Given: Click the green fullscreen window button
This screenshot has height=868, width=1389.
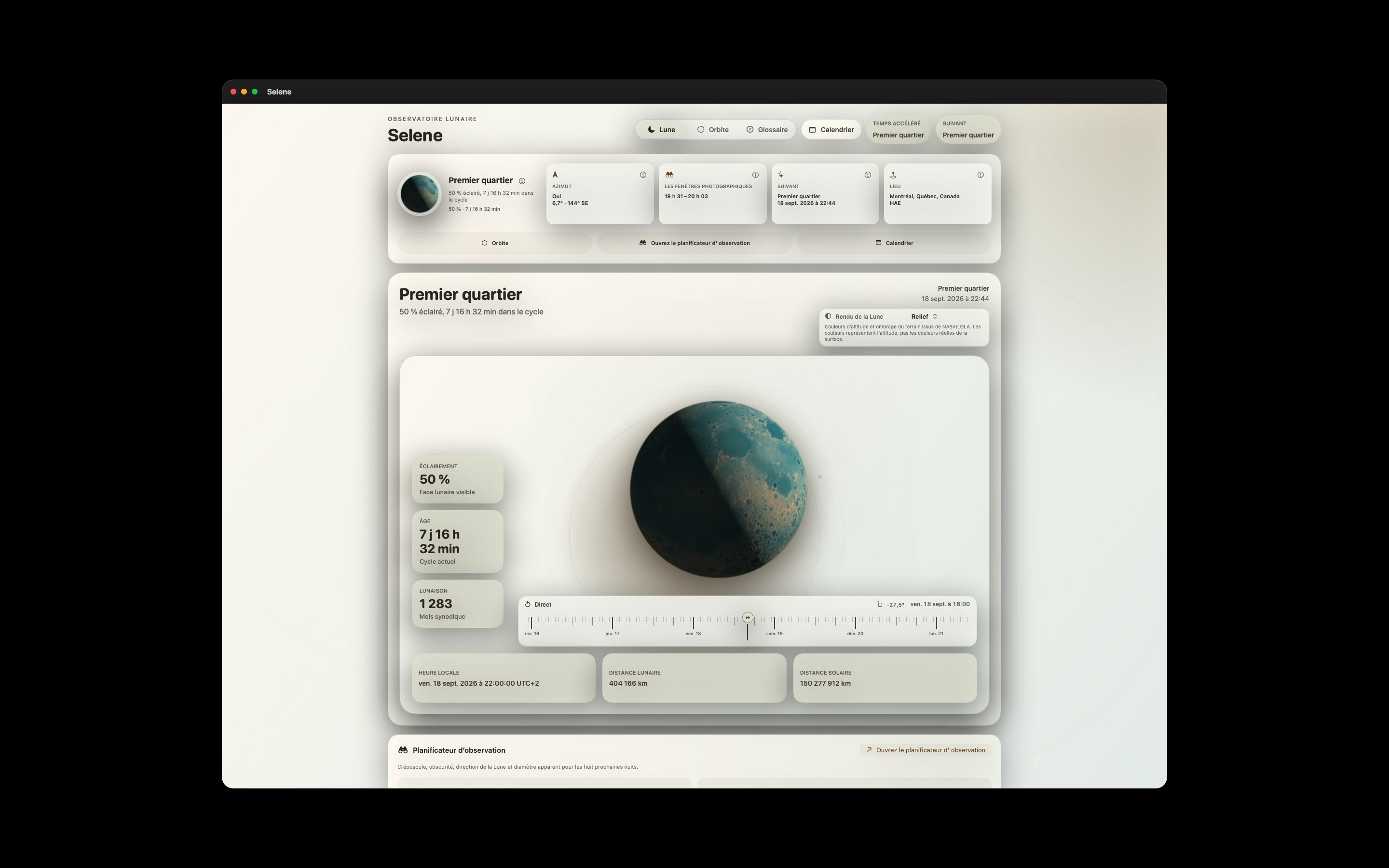Looking at the screenshot, I should tap(255, 92).
